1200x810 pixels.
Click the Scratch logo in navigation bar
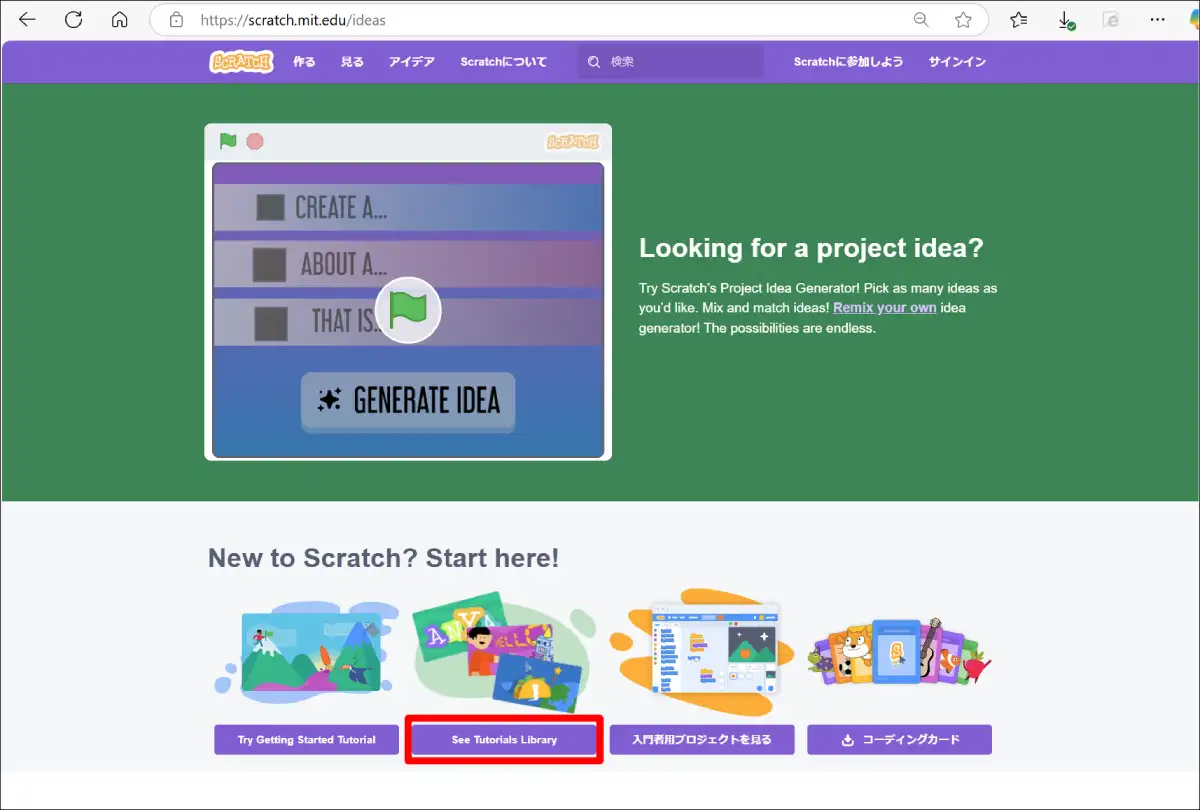point(241,61)
